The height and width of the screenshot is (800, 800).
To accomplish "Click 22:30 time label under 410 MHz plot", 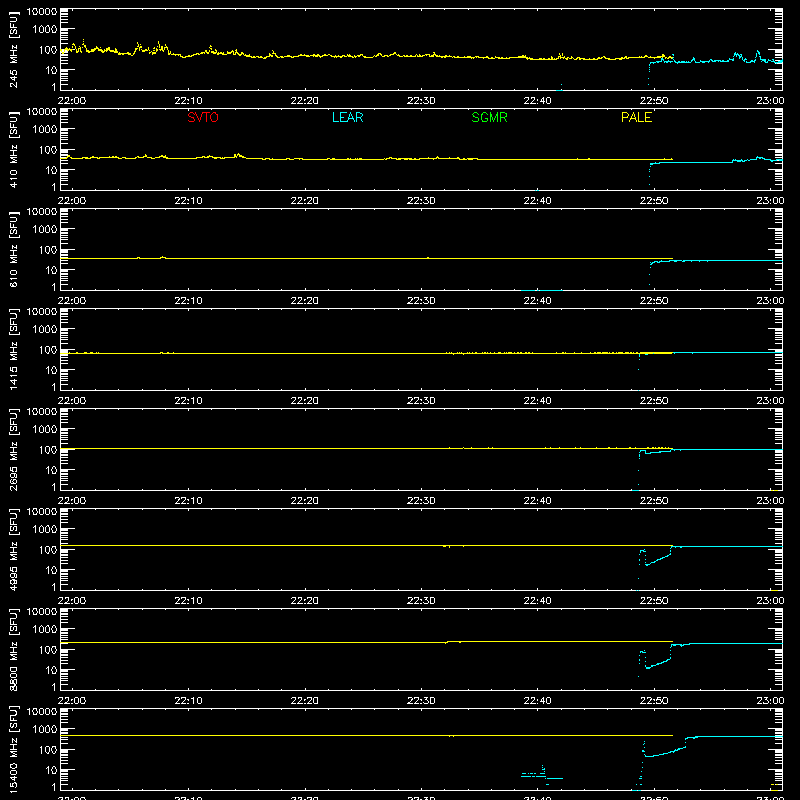I will 421,201.
